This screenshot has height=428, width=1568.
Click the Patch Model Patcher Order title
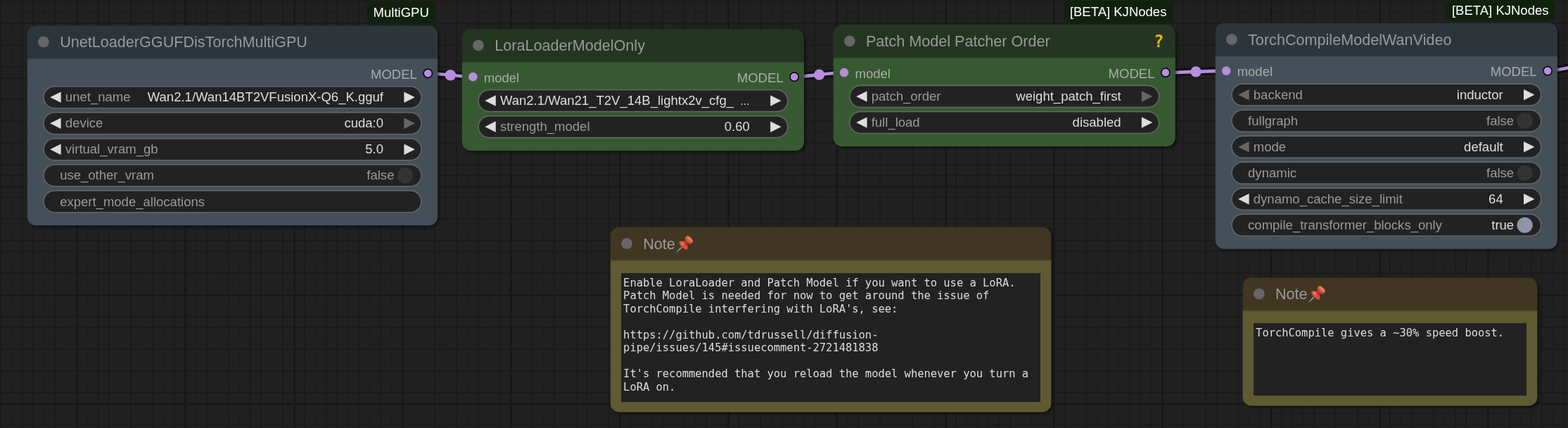(x=957, y=42)
